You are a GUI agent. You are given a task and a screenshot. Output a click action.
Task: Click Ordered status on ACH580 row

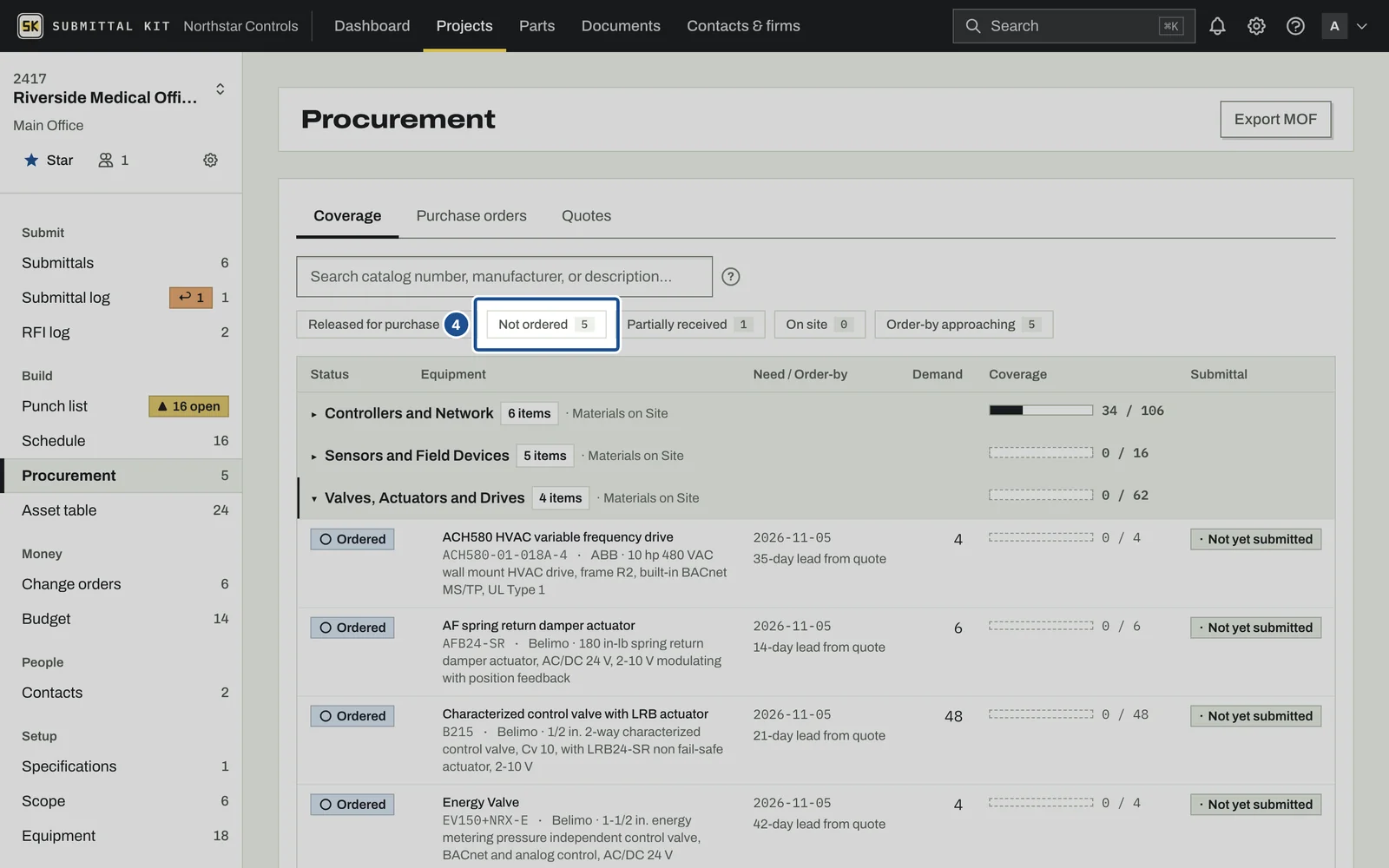(x=352, y=539)
